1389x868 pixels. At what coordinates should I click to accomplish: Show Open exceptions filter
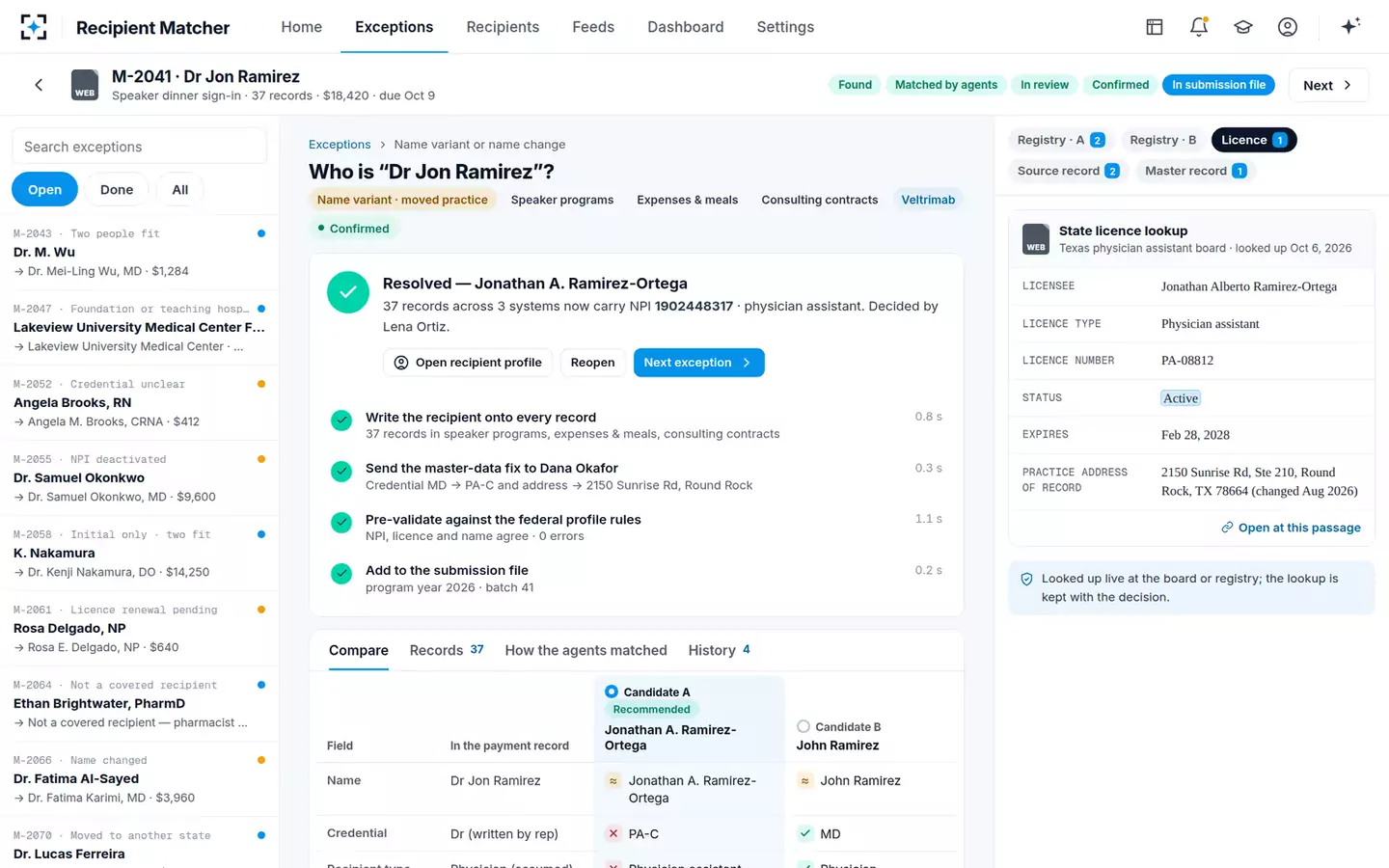point(44,190)
